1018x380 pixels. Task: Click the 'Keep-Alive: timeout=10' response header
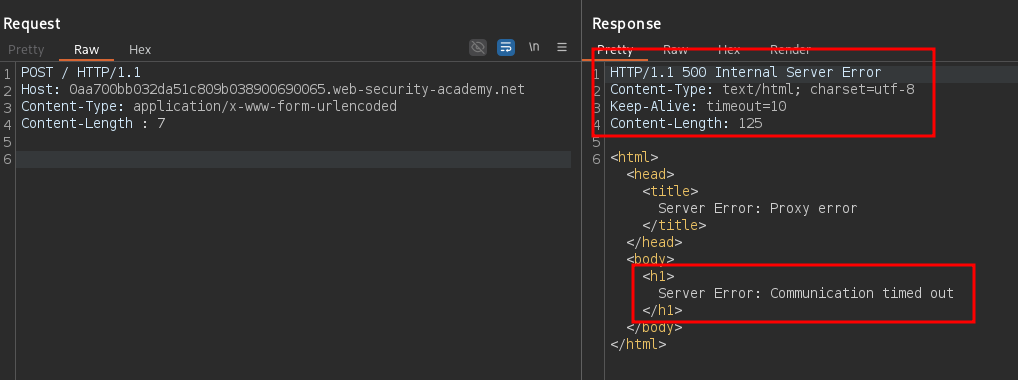click(698, 107)
